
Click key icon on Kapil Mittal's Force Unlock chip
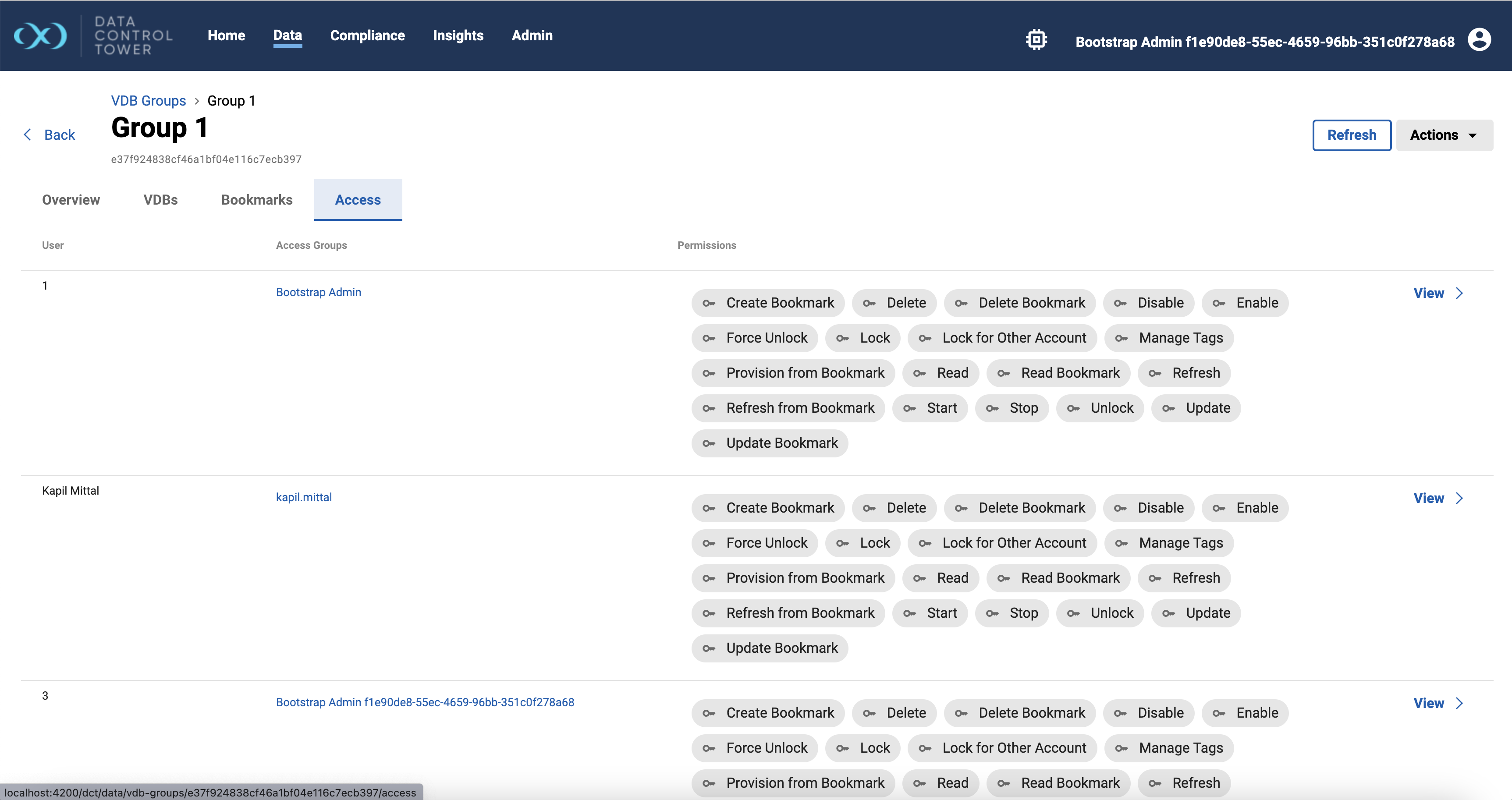[x=709, y=544]
